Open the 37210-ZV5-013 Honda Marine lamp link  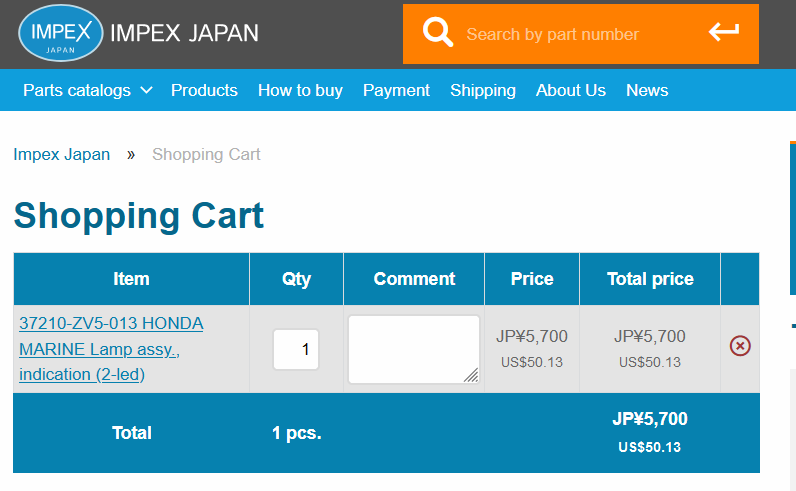pos(111,349)
